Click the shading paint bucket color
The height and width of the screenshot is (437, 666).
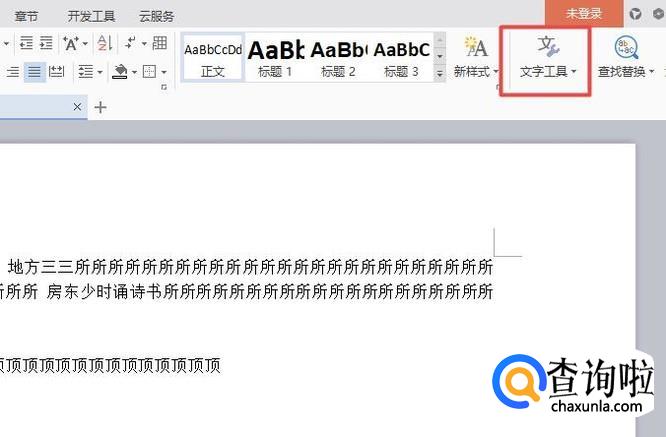pos(120,72)
